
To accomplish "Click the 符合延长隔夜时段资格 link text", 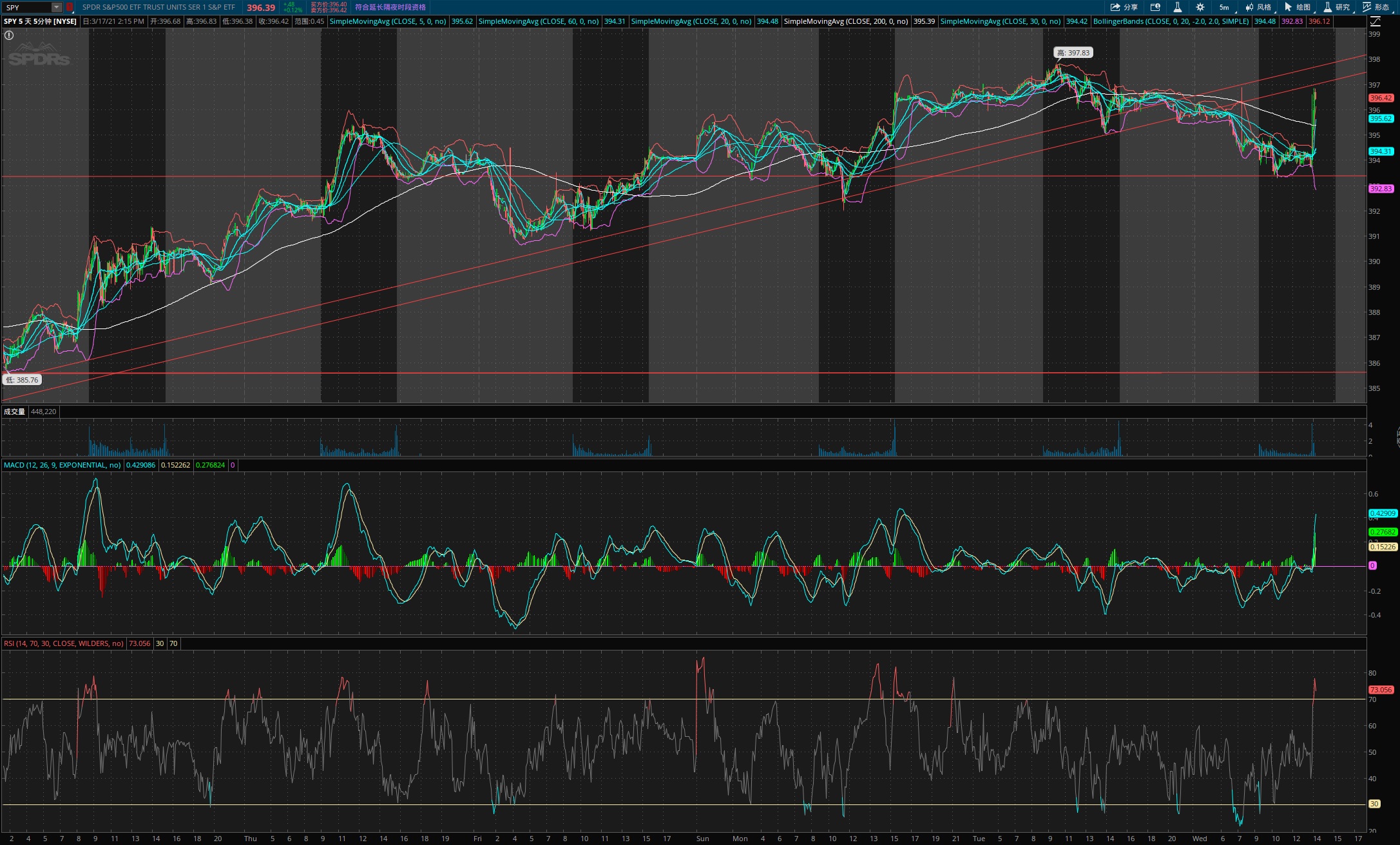I will click(x=390, y=7).
